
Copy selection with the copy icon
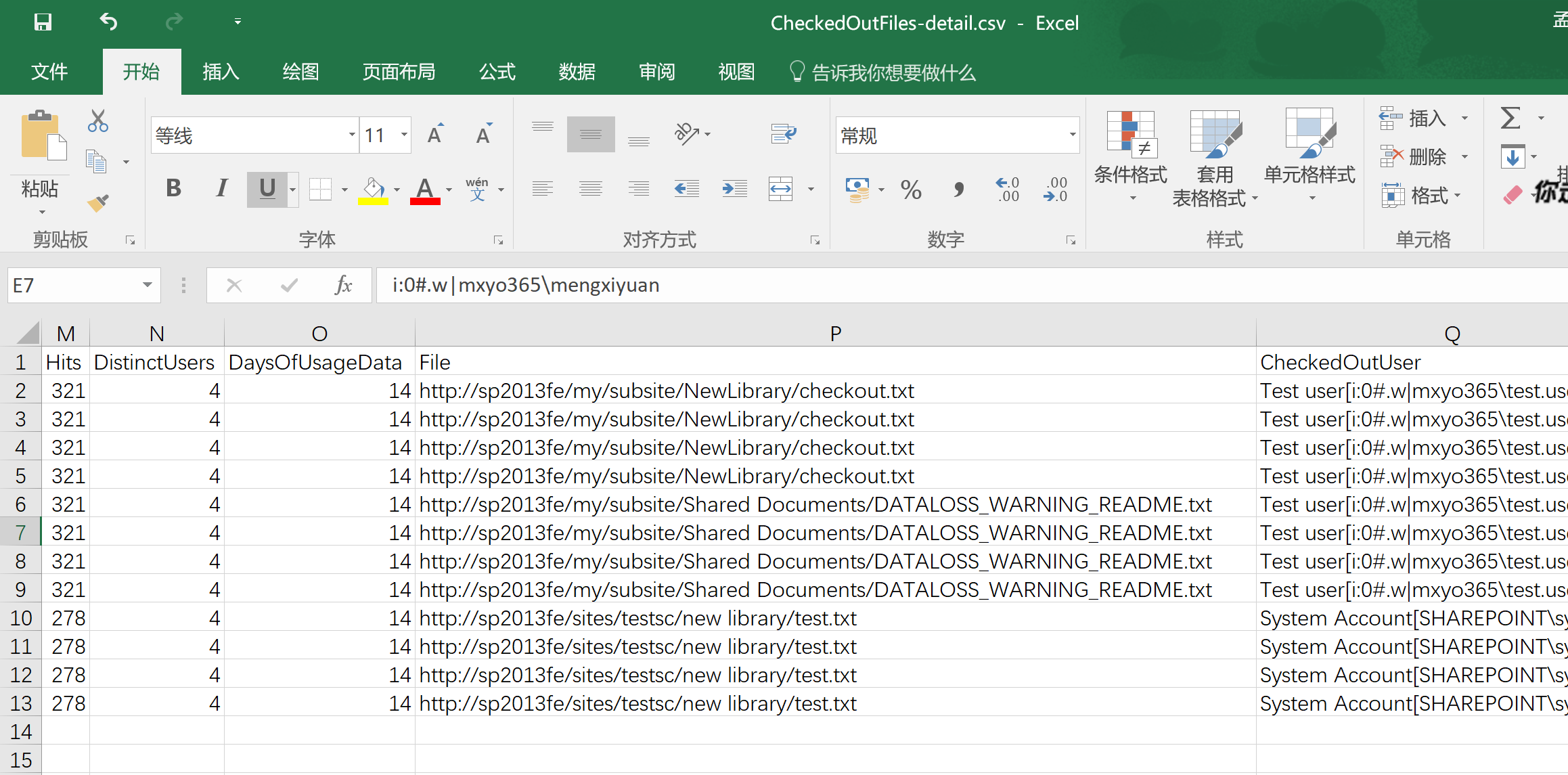click(x=96, y=161)
